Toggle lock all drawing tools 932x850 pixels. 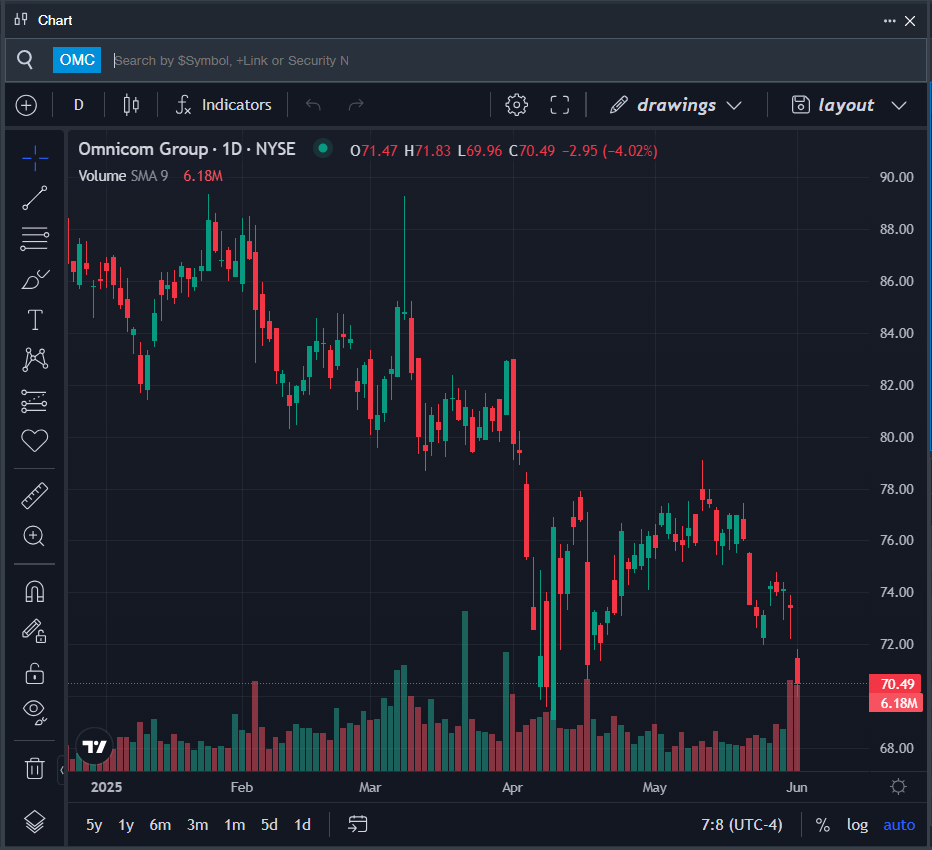[34, 673]
